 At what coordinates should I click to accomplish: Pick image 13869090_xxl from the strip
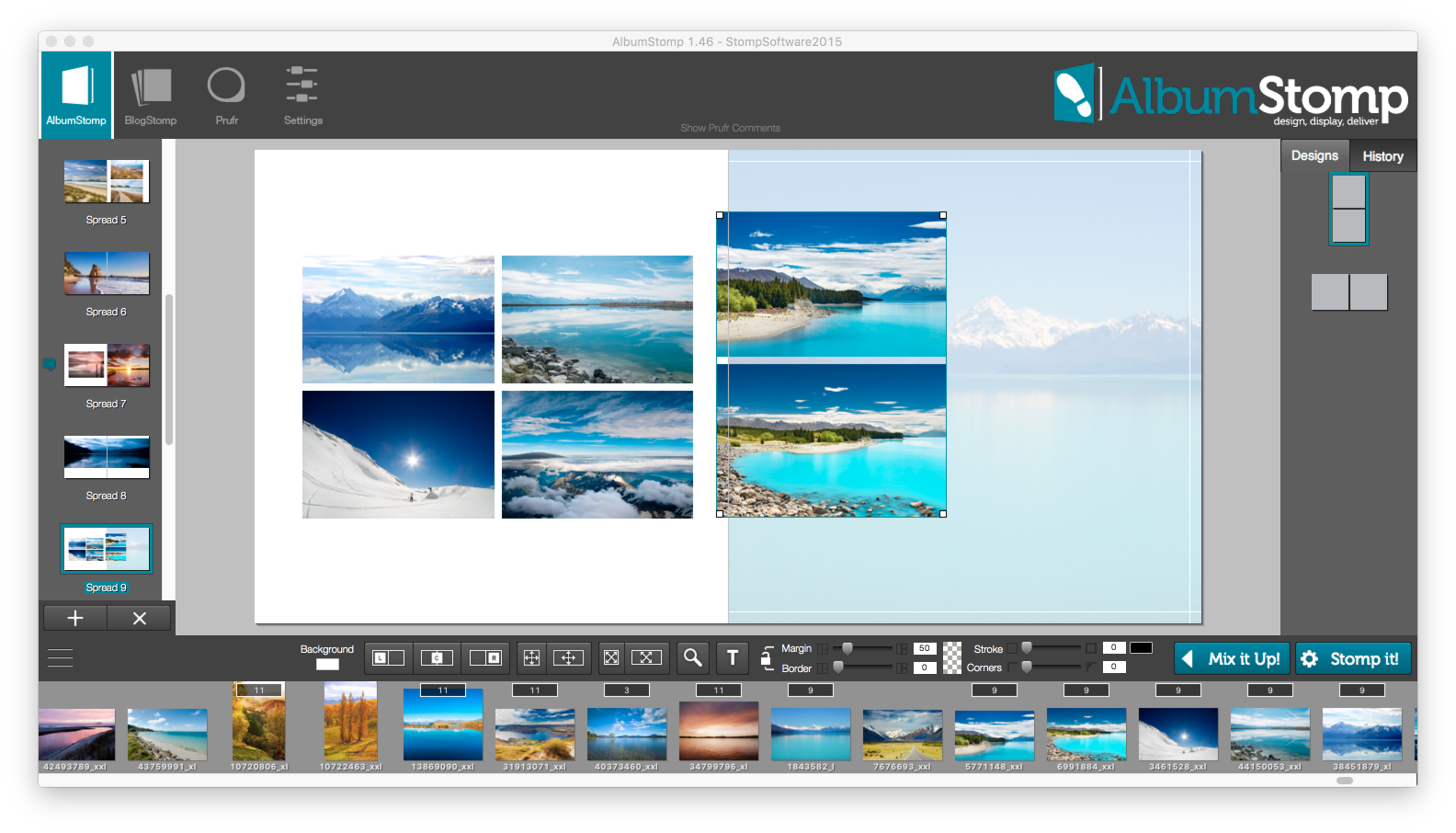click(x=443, y=726)
